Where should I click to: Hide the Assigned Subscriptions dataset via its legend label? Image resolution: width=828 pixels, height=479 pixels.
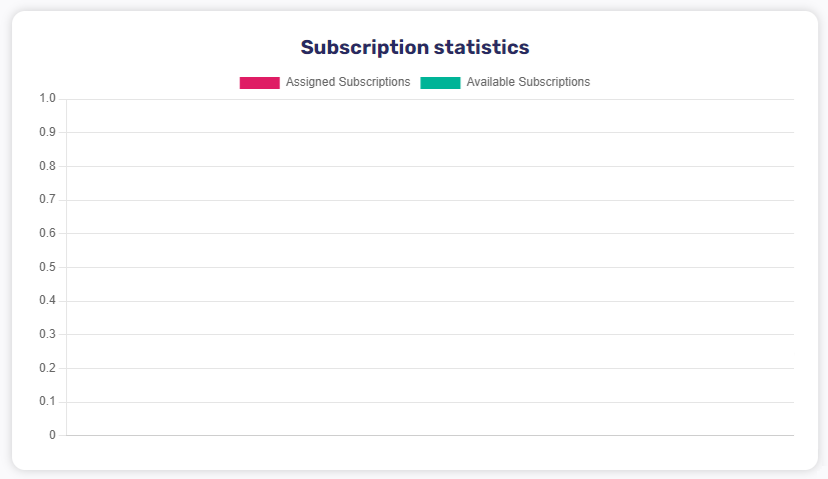(x=348, y=82)
